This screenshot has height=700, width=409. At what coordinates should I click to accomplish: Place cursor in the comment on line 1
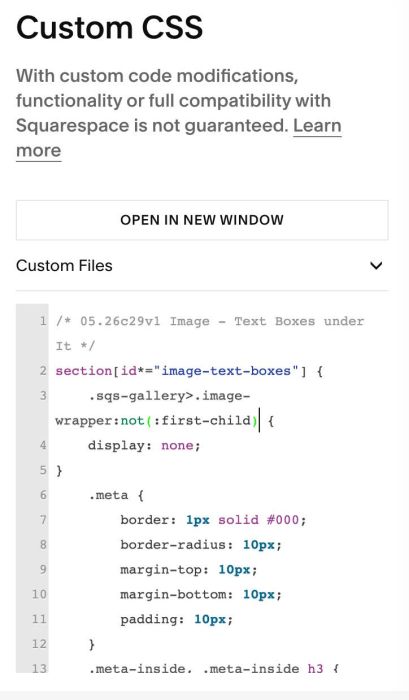coord(210,333)
